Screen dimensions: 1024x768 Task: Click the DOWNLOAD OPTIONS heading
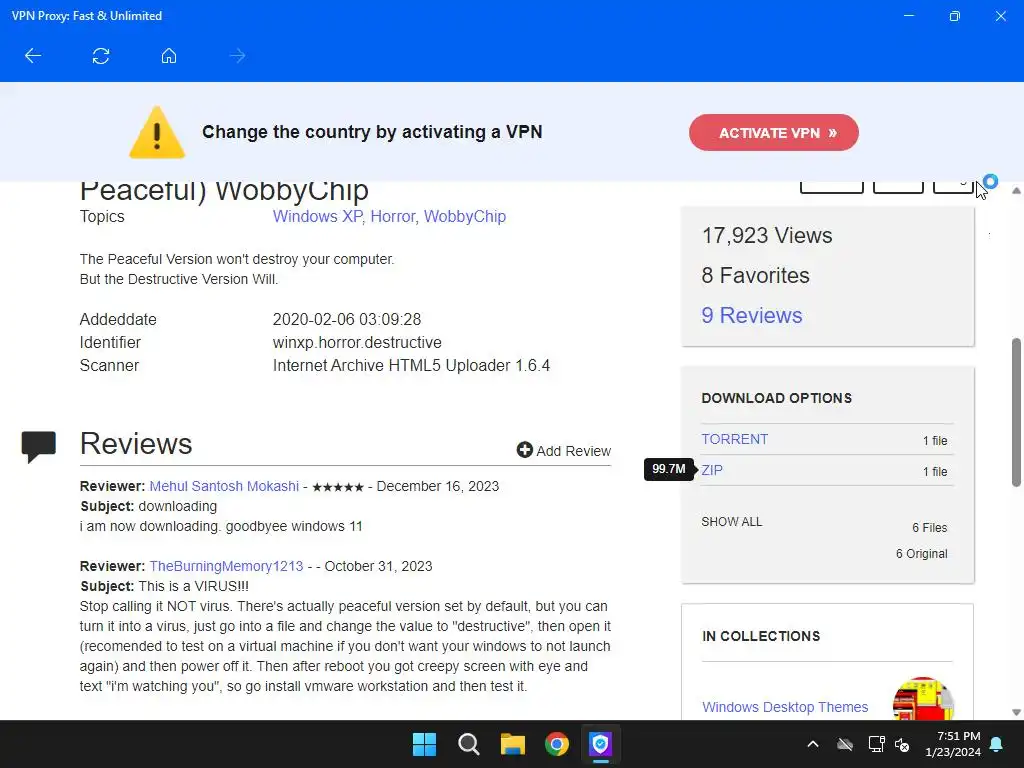pos(776,398)
